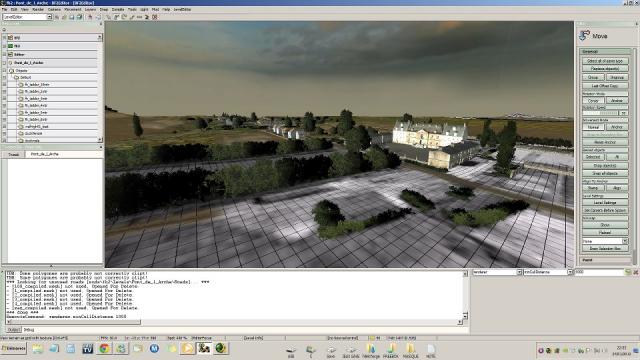Switch to the Debug tab under the console
Image resolution: width=640 pixels, height=360 pixels.
point(29,329)
